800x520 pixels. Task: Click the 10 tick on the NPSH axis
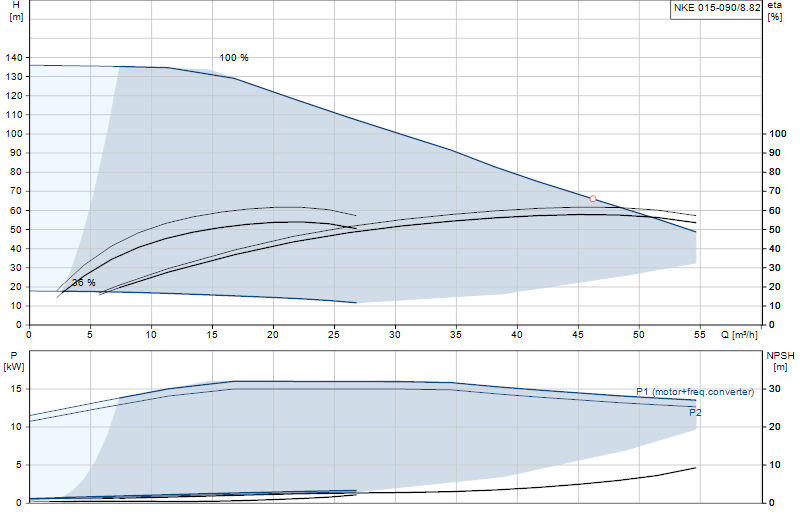pos(774,465)
